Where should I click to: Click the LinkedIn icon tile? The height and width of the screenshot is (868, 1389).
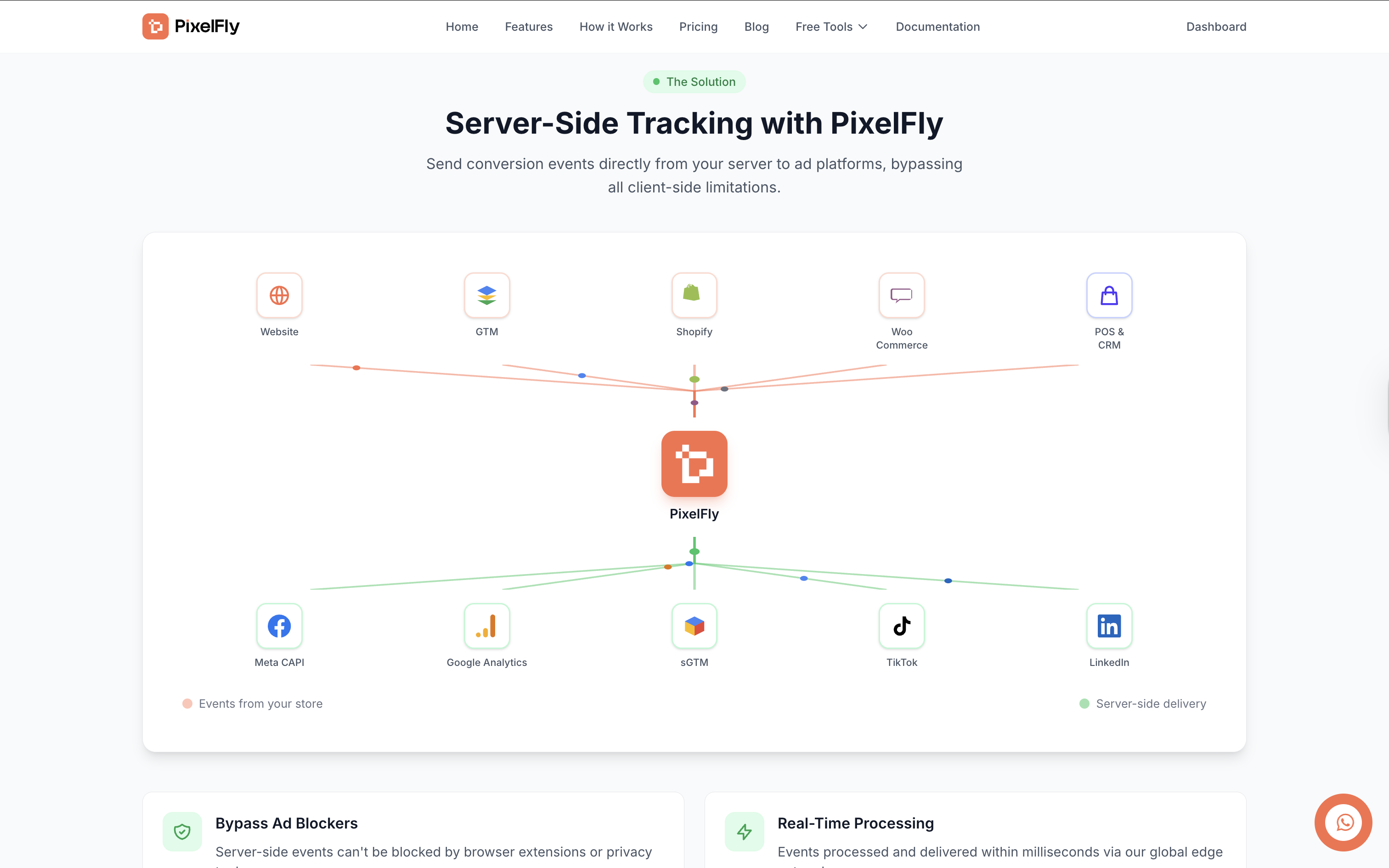[1108, 626]
